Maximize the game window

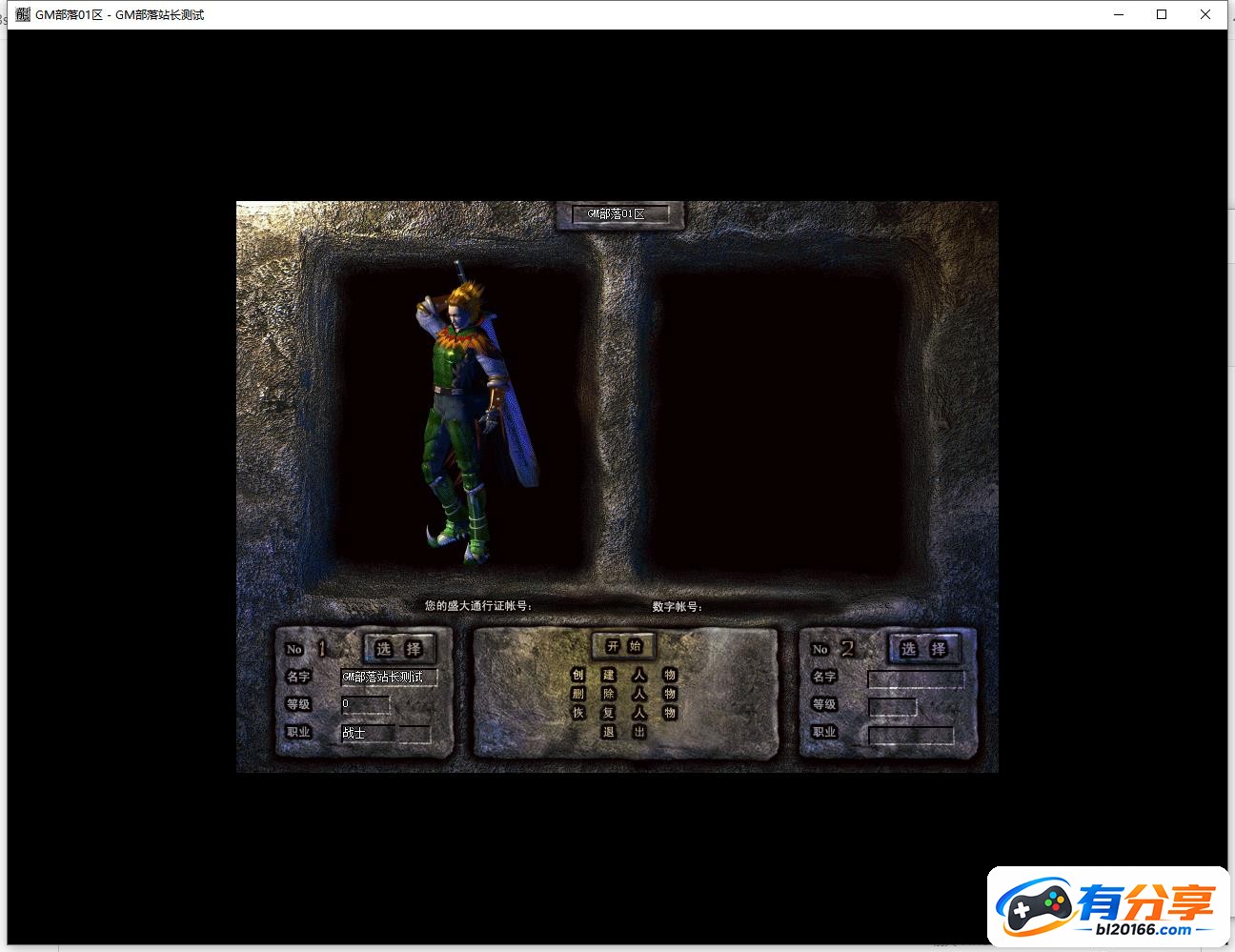click(x=1162, y=14)
